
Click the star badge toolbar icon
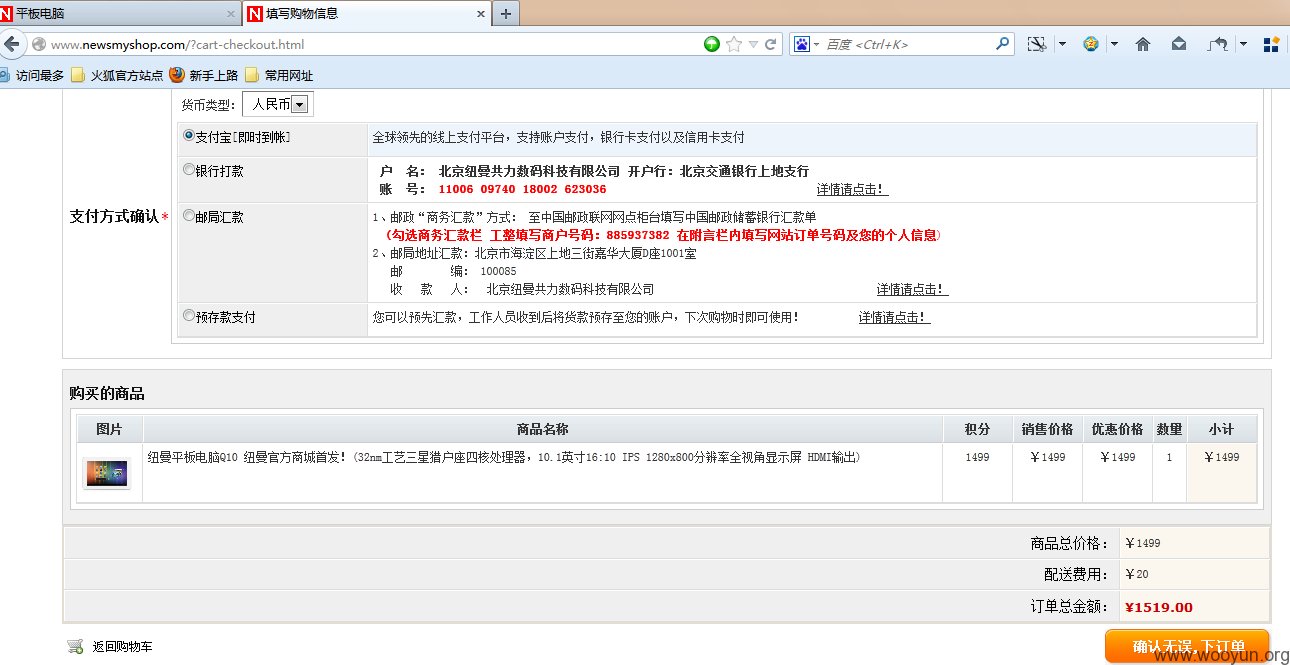1091,44
